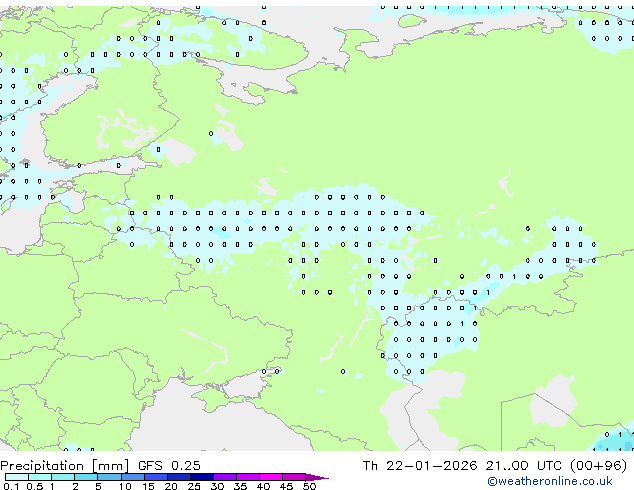Click the '15' legend scale label
The image size is (634, 490).
pyautogui.click(x=148, y=486)
